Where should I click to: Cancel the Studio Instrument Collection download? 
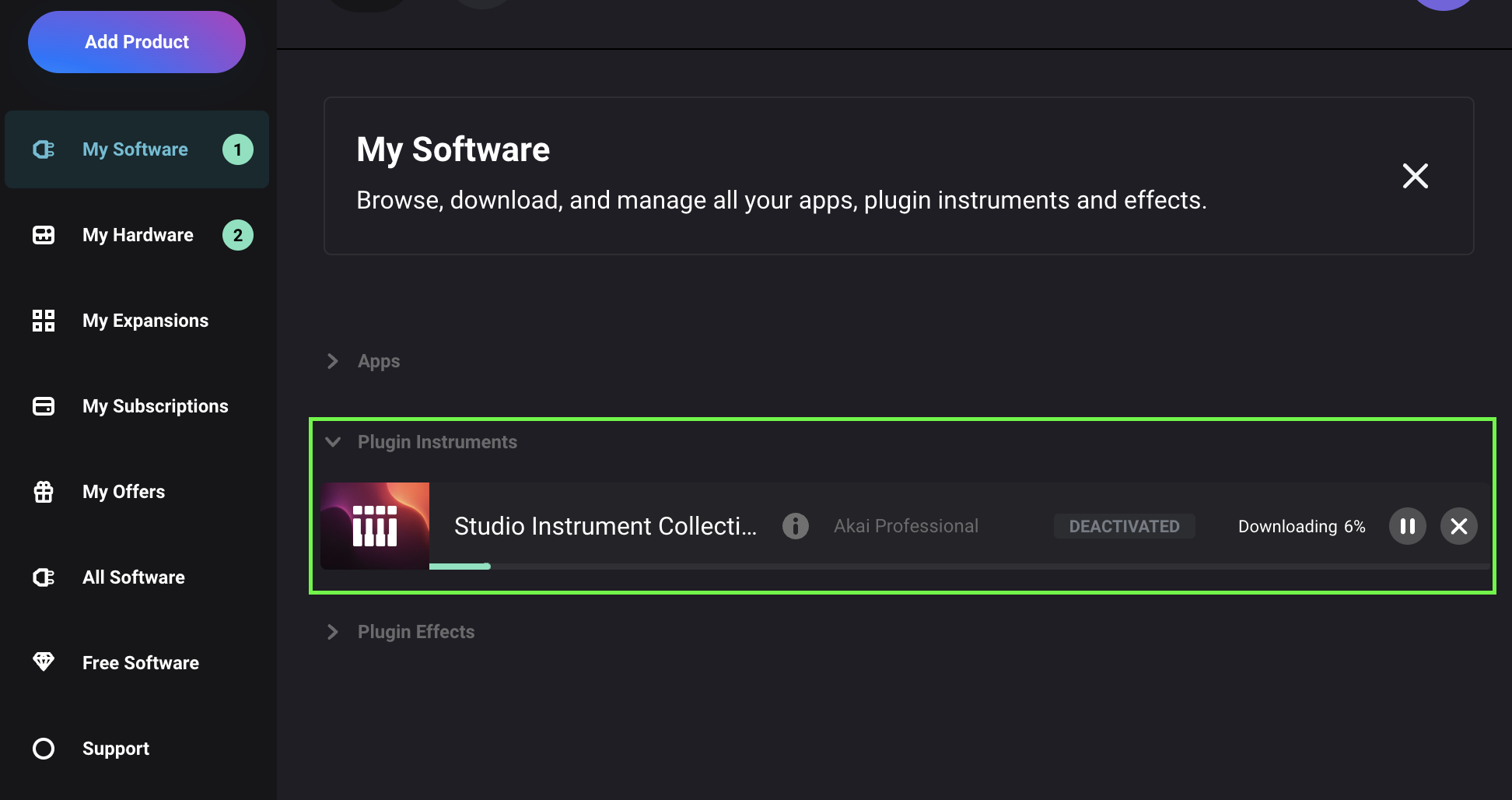click(1458, 526)
